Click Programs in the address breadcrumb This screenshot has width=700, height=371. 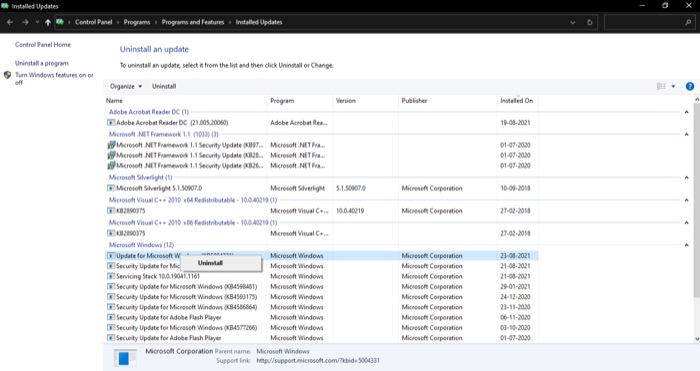click(x=137, y=22)
